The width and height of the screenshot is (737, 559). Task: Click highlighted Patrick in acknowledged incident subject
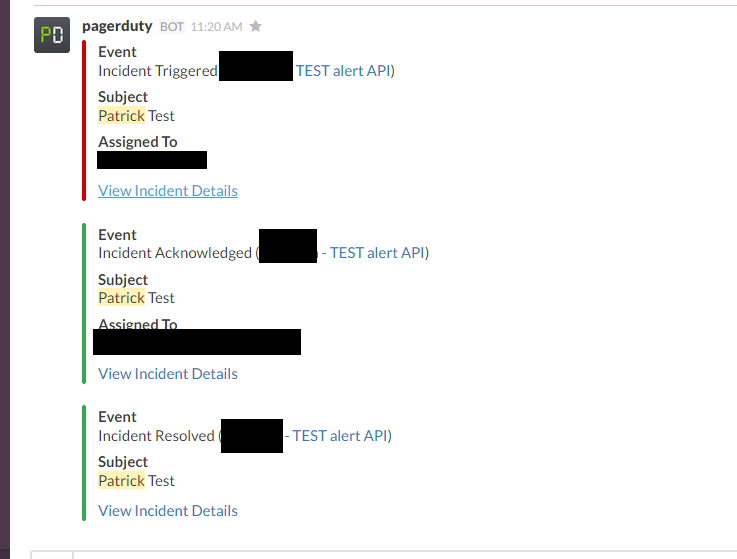[121, 297]
